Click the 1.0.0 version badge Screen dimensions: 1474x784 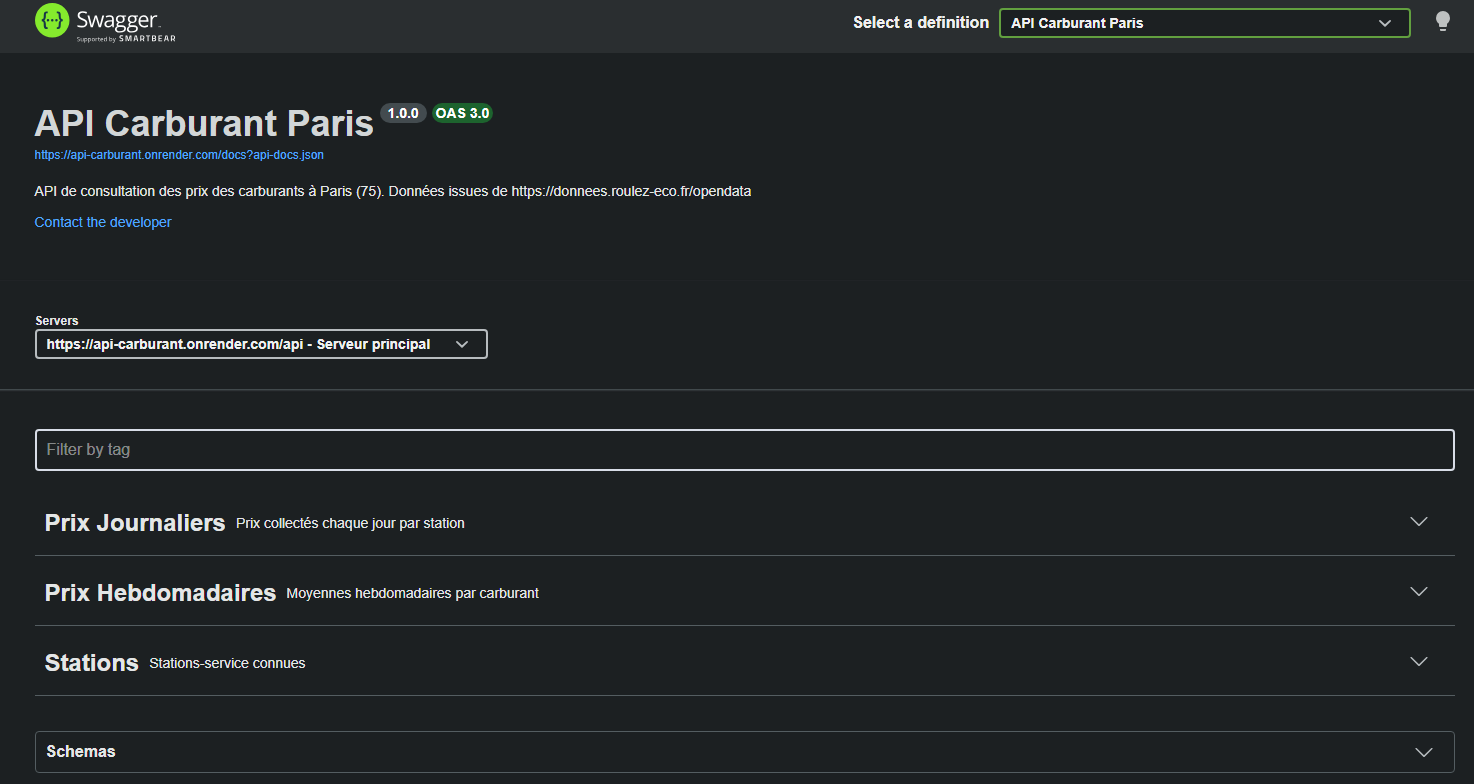click(x=403, y=113)
